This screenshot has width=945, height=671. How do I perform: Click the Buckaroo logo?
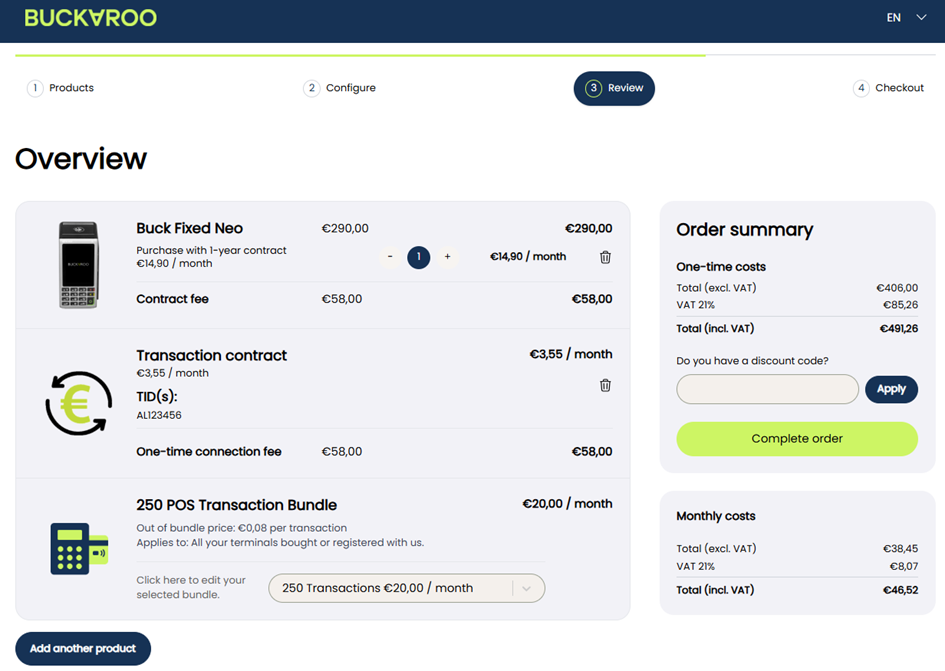point(90,18)
